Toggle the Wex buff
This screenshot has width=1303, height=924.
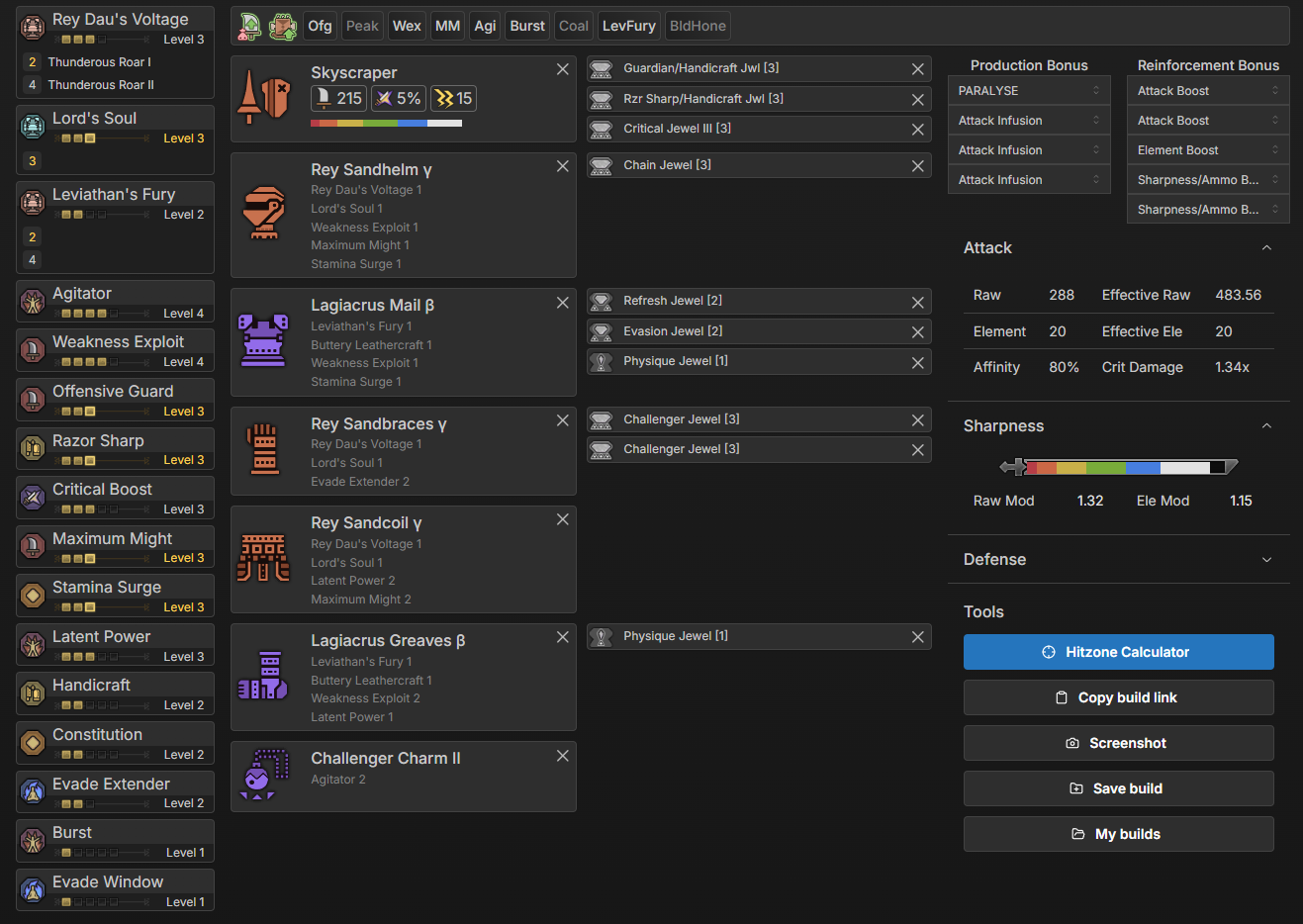click(x=407, y=26)
